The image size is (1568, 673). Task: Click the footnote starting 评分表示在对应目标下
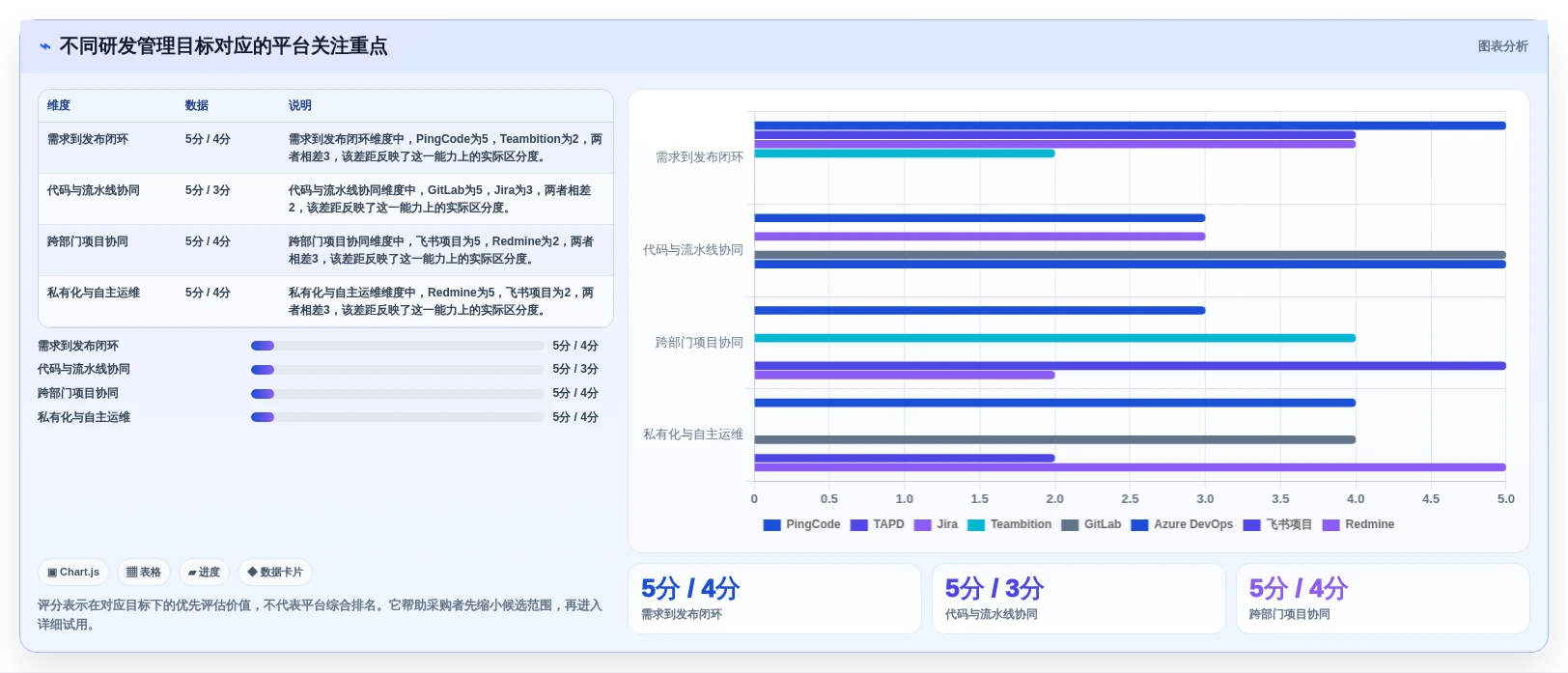click(320, 615)
